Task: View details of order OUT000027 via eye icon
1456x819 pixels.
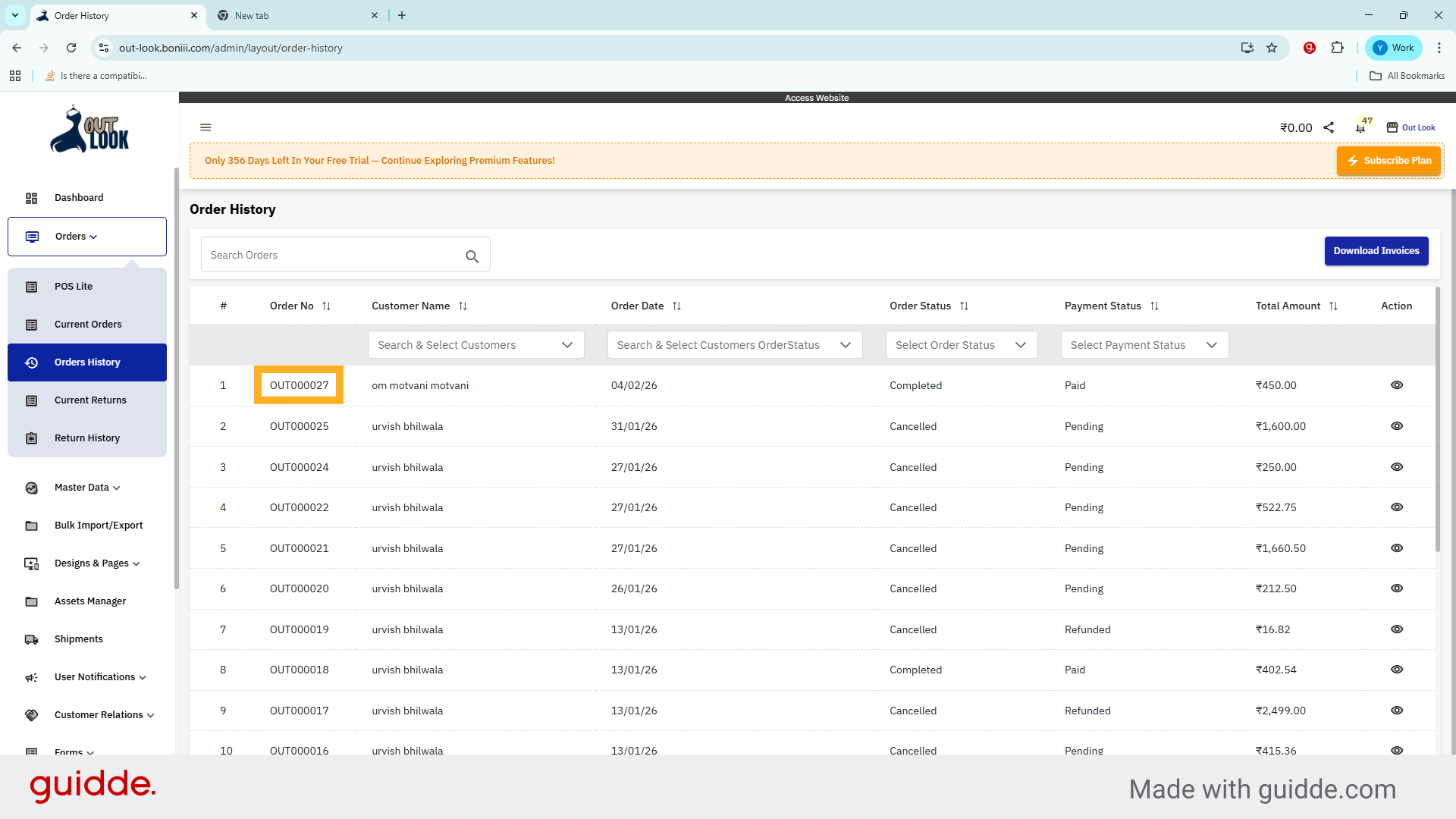Action: click(1397, 385)
